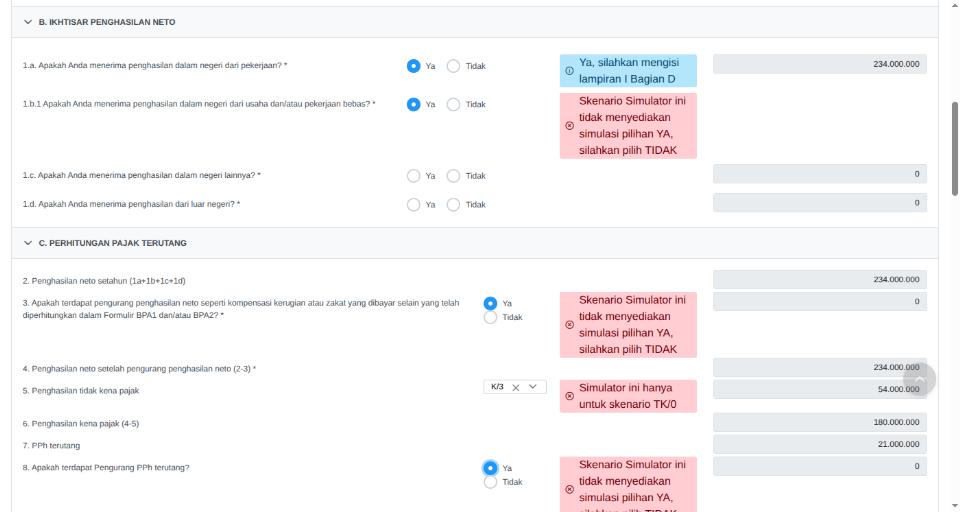960x512 pixels.
Task: Select Ya for question 8 Pengurang PPh terutang
Action: tap(490, 468)
